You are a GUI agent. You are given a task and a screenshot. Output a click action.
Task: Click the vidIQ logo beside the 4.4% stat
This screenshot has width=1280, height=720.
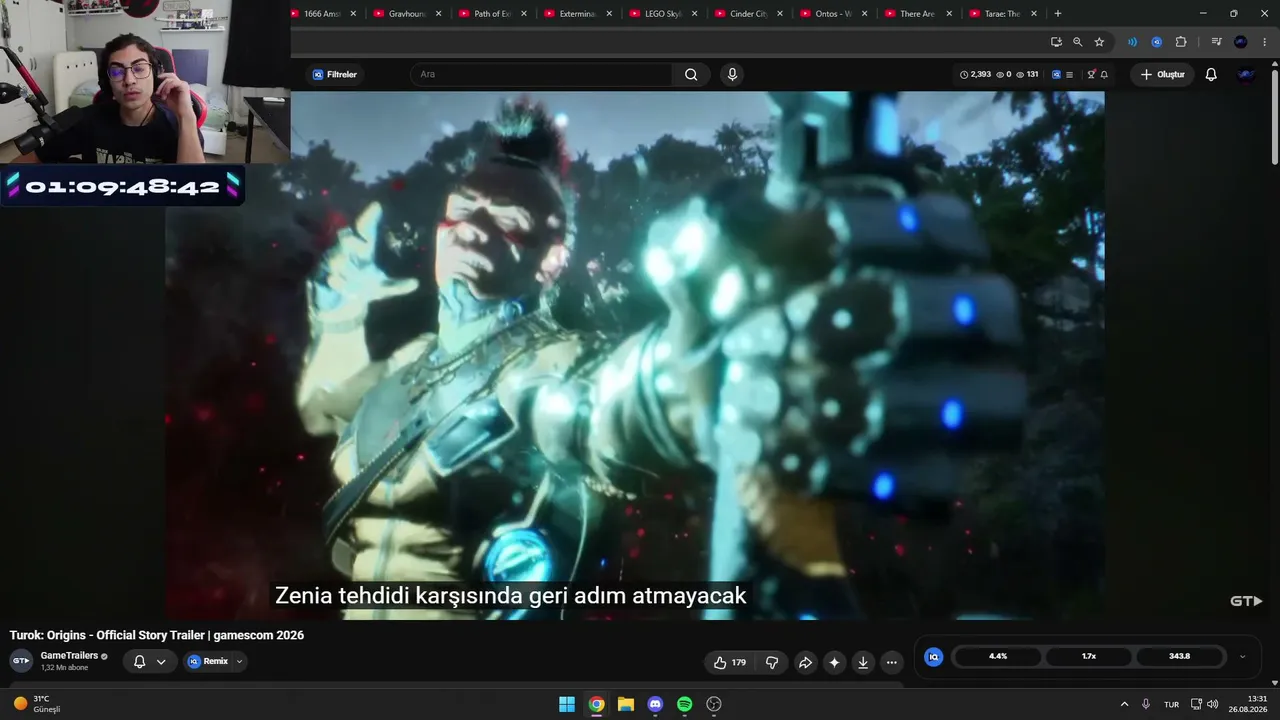933,657
